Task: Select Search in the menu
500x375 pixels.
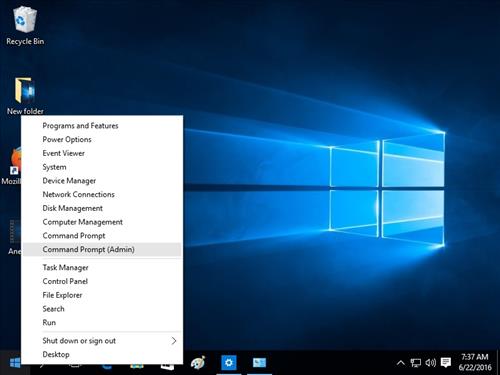Action: [102, 309]
